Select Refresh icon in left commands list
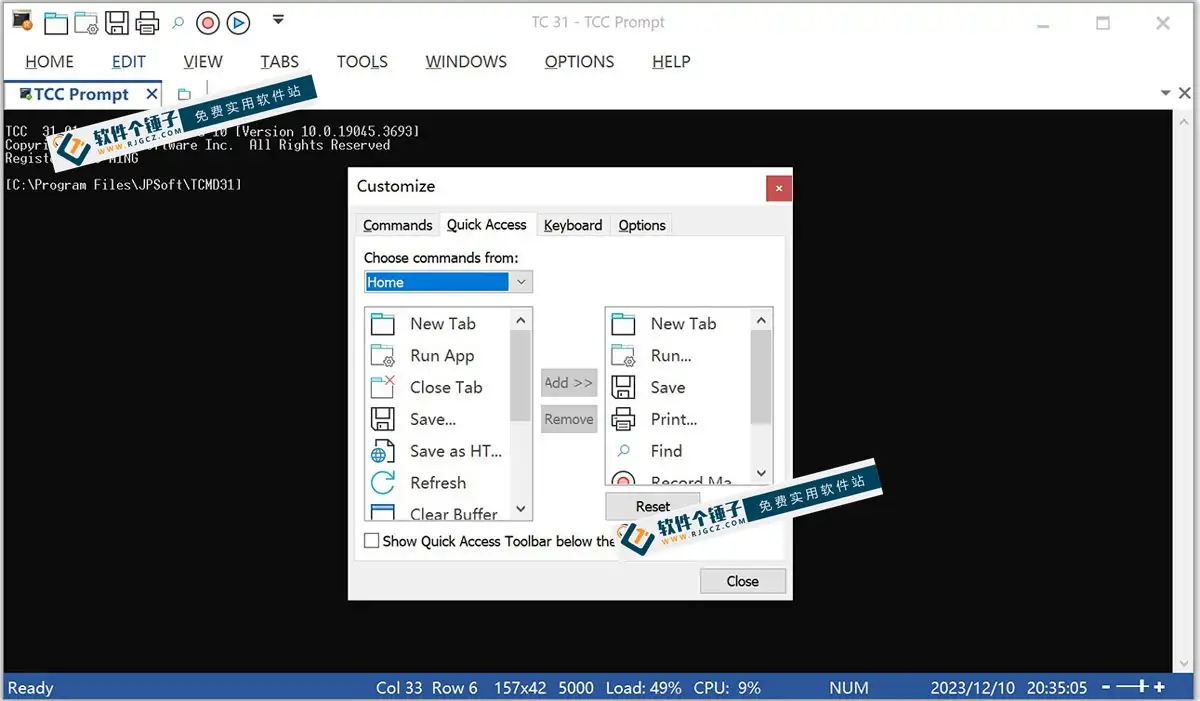 pyautogui.click(x=383, y=483)
